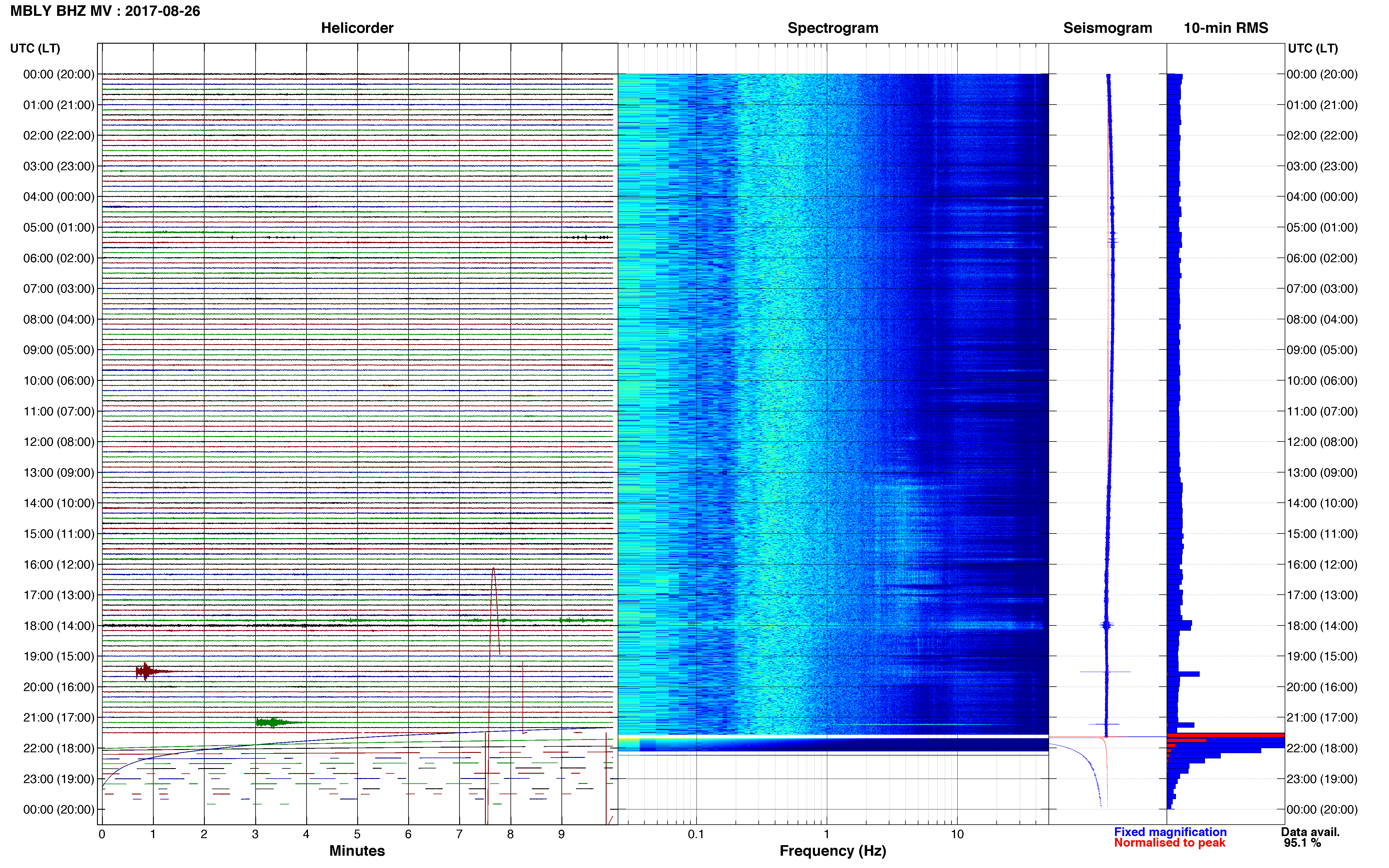Viewport: 1389px width, 868px height.
Task: Click left time label '17:00 (13:00)'
Action: (x=59, y=595)
